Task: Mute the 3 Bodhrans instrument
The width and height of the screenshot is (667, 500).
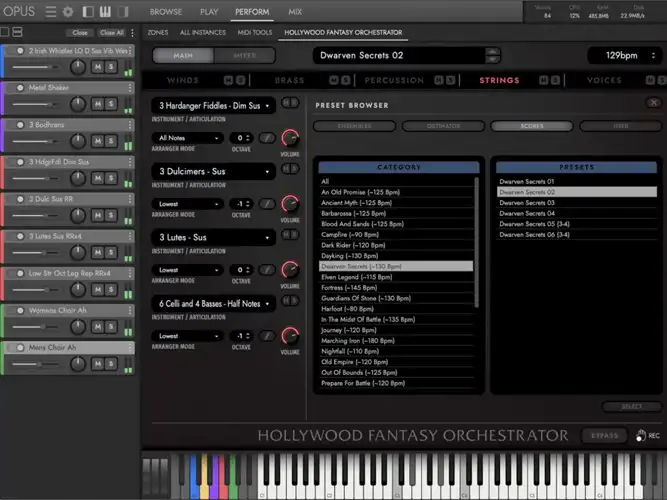Action: pyautogui.click(x=98, y=141)
